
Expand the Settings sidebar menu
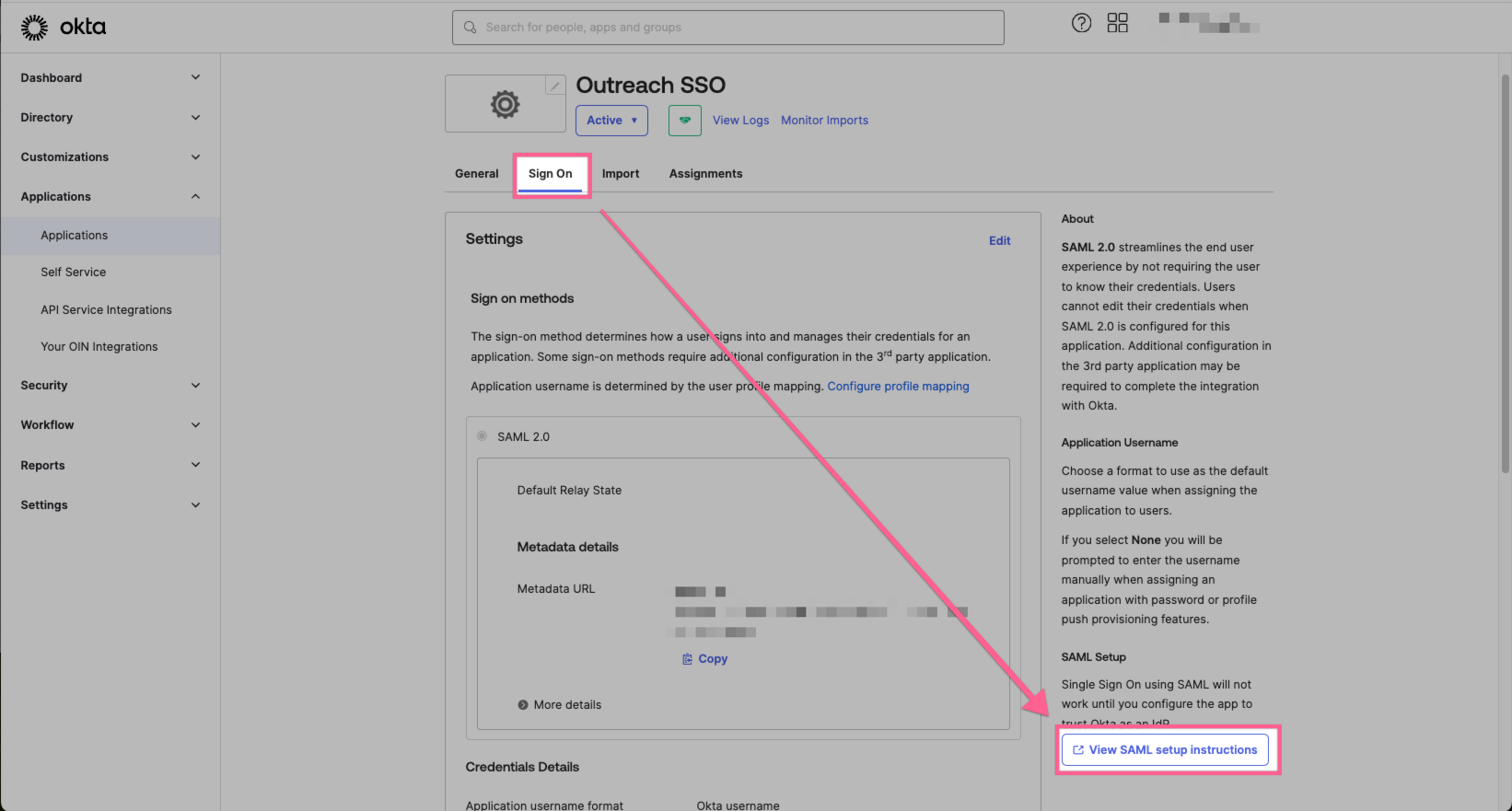click(110, 505)
